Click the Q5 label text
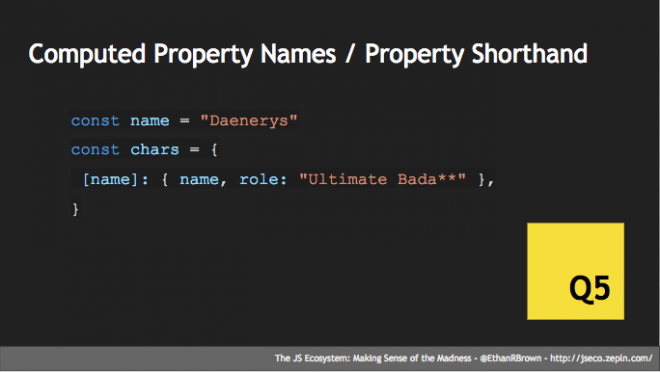660x372 pixels. click(x=589, y=288)
